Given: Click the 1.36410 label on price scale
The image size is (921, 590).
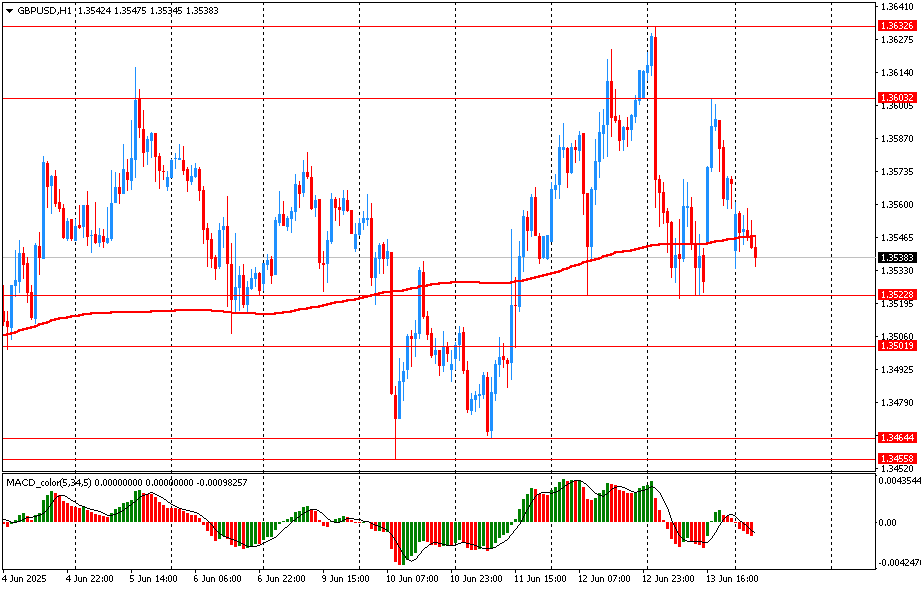Looking at the screenshot, I should [899, 7].
